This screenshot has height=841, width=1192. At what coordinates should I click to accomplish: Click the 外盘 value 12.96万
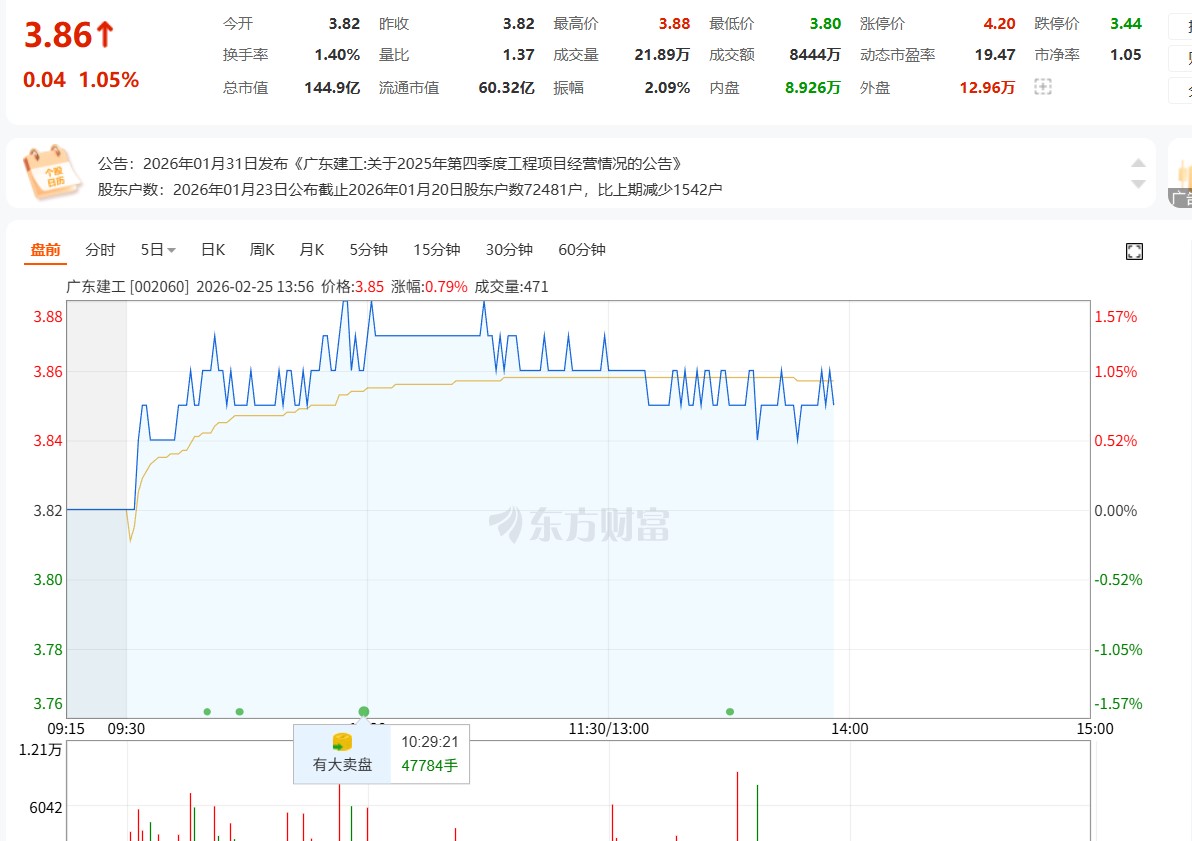click(988, 87)
